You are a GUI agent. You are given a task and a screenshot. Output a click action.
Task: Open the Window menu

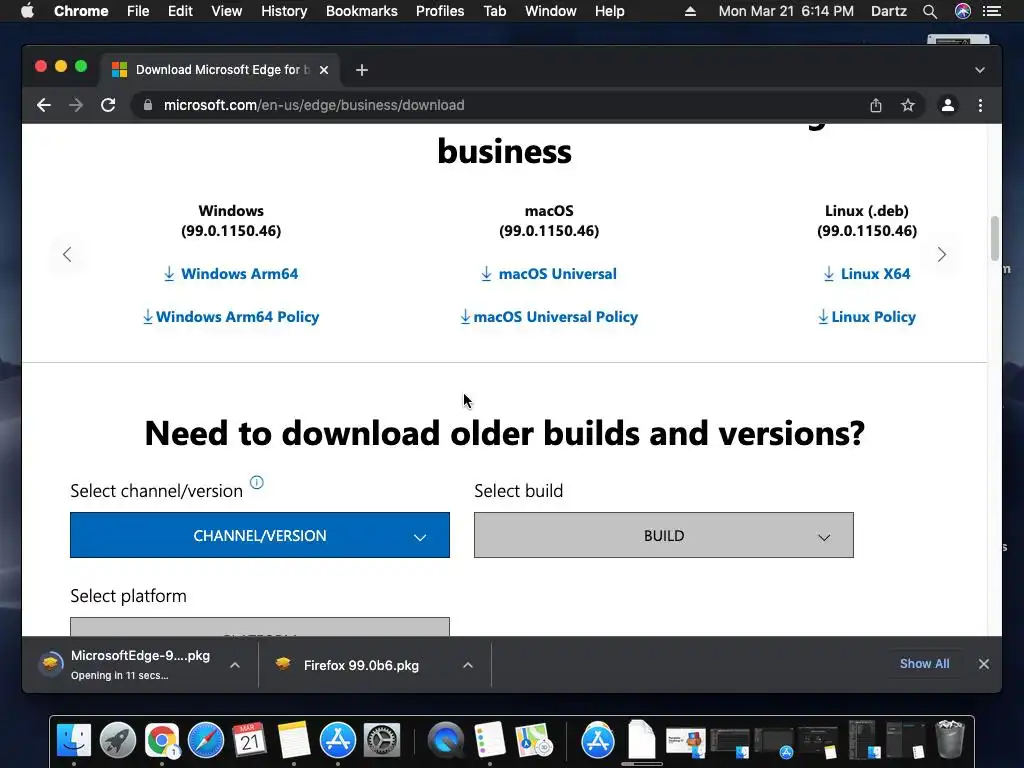551,11
